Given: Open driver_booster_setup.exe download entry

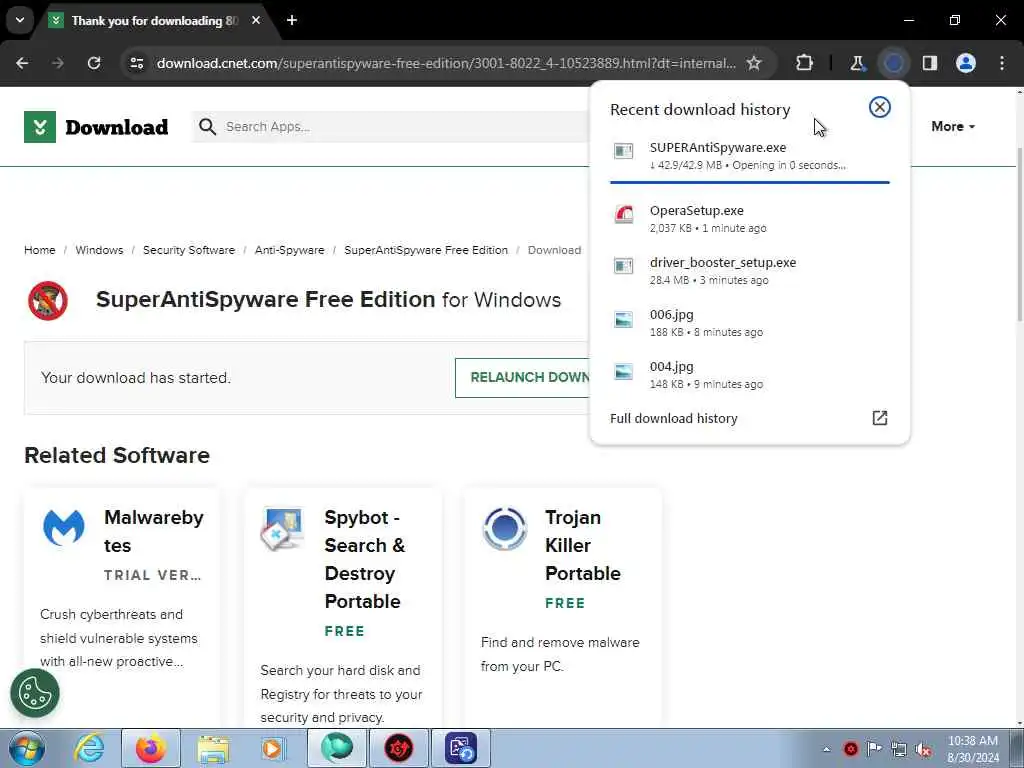Looking at the screenshot, I should 750,270.
